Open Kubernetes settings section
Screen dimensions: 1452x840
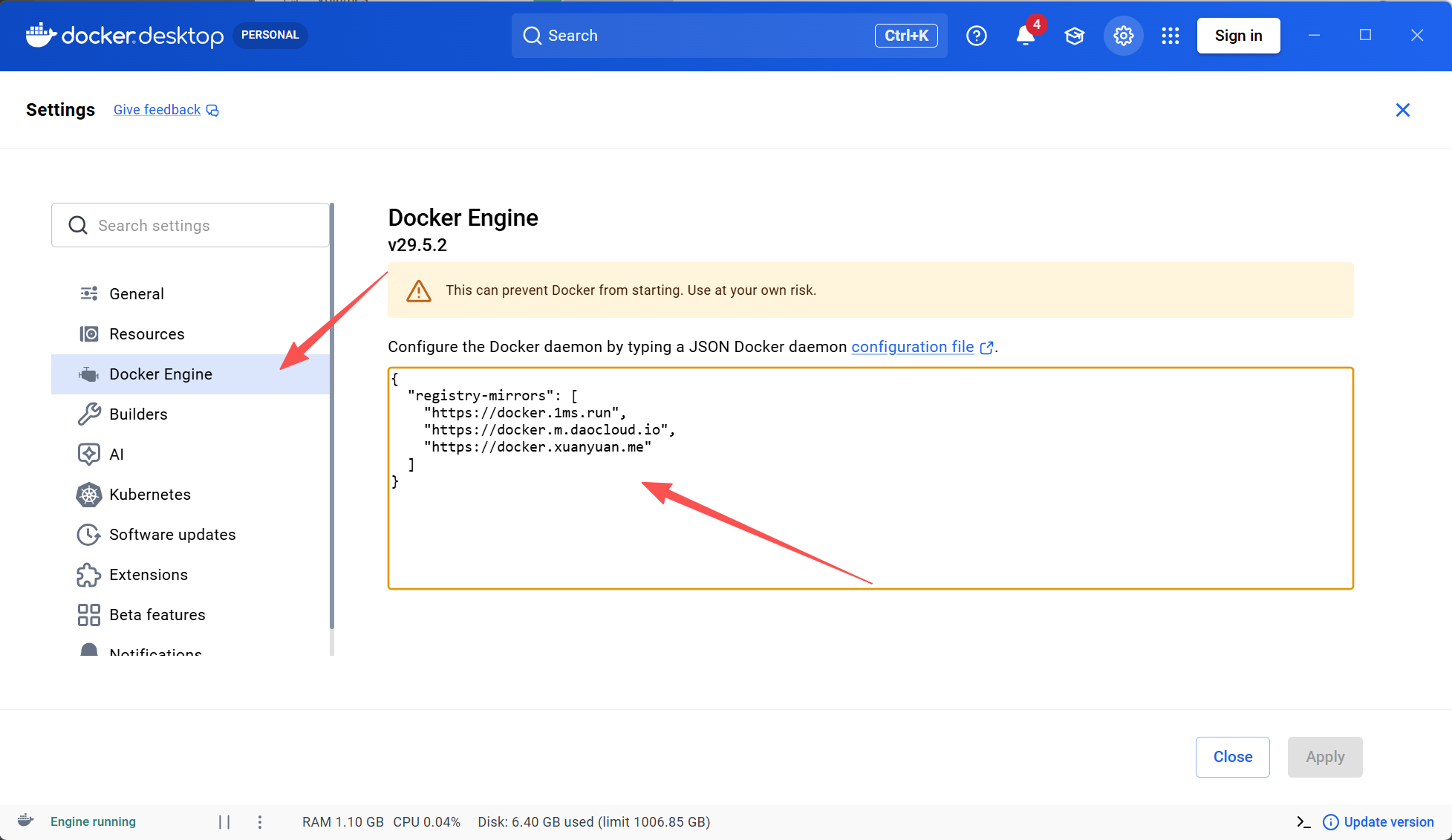tap(190, 495)
